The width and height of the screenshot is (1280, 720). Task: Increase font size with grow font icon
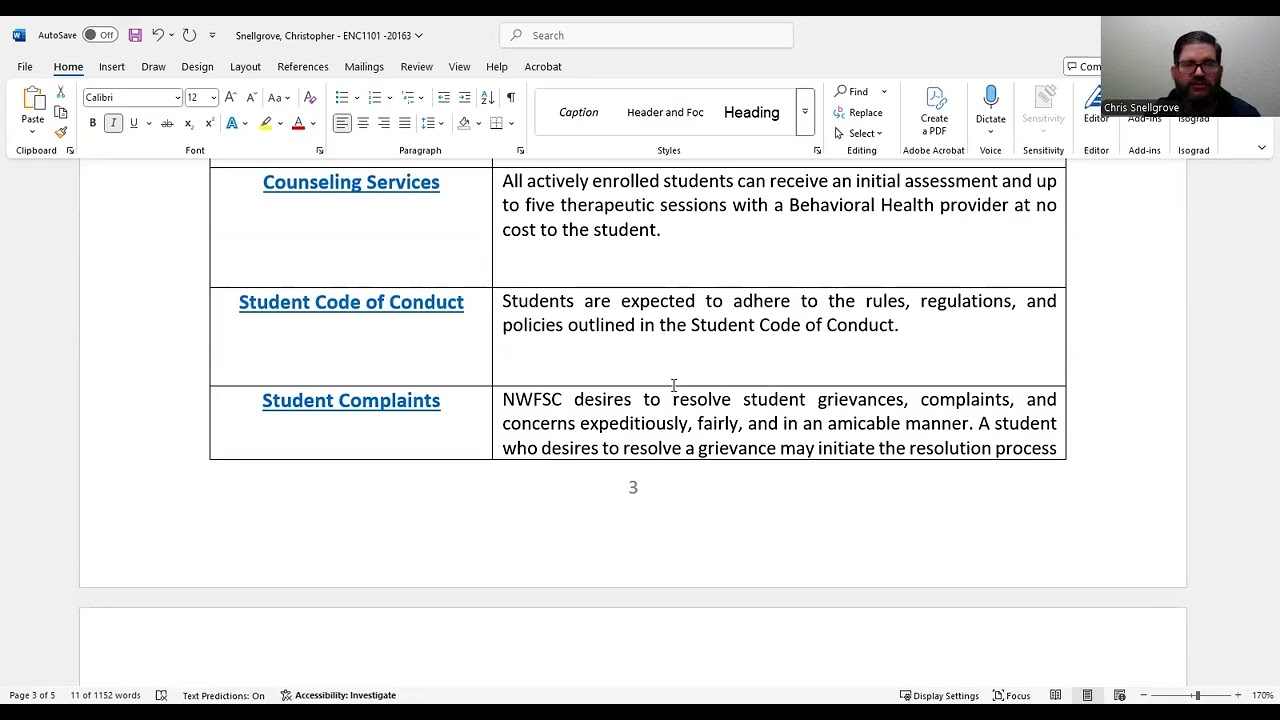230,97
